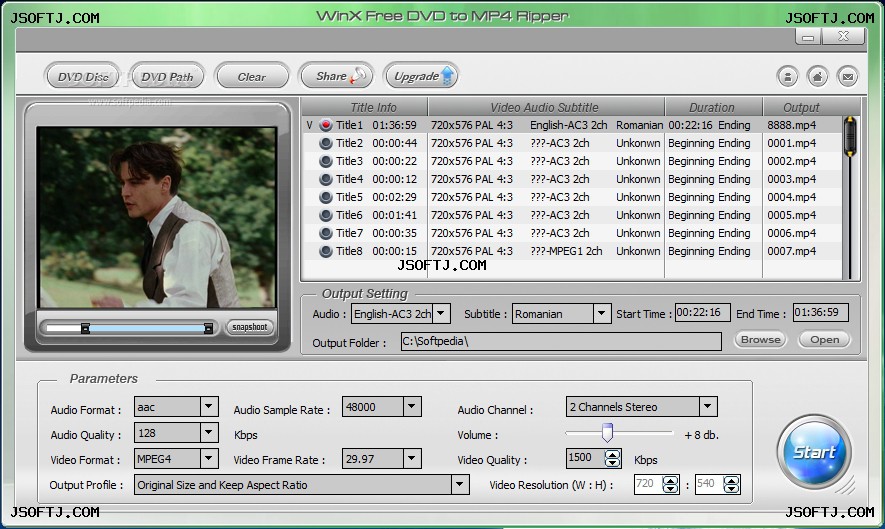
Task: Browse for an output folder
Action: click(x=760, y=339)
